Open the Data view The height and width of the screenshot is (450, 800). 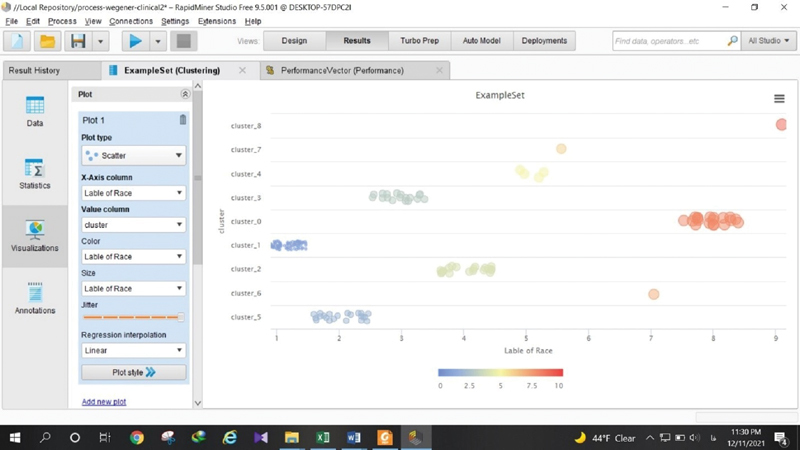pyautogui.click(x=35, y=111)
